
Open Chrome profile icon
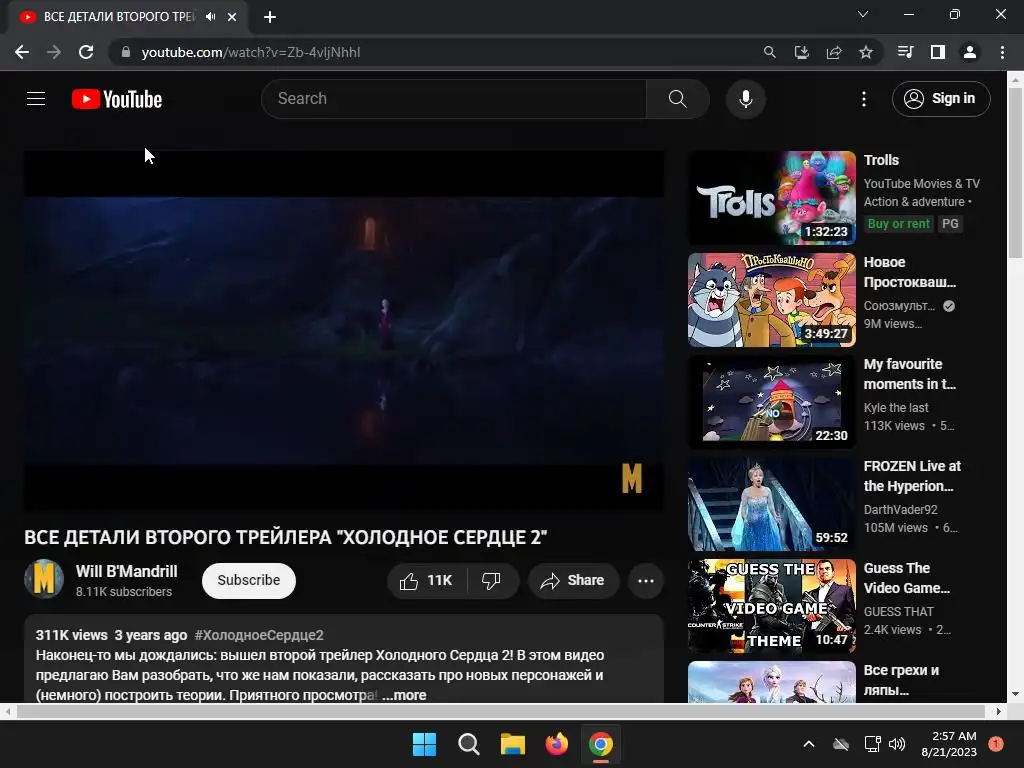coord(970,52)
